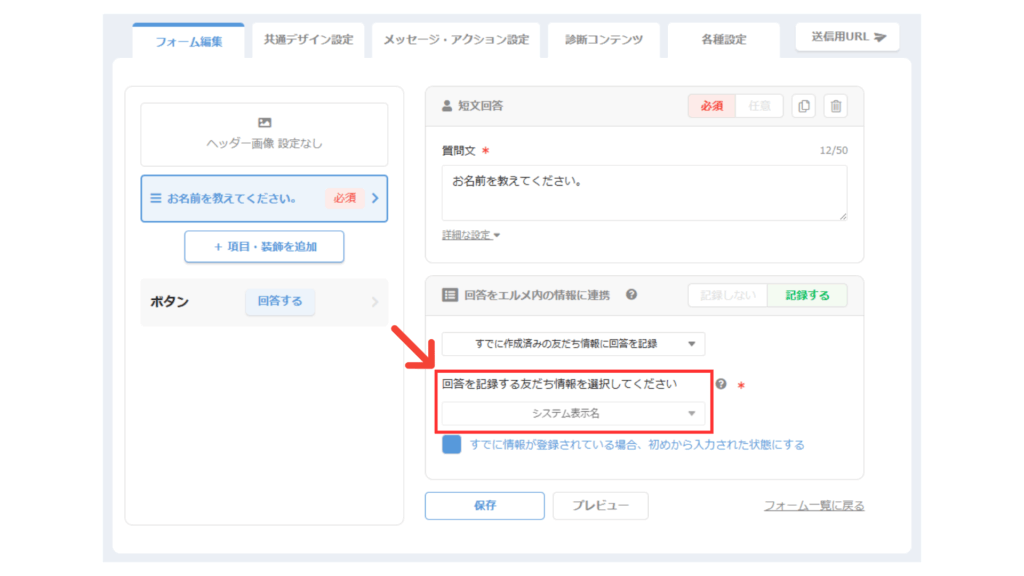Expand the 詳細な設定 section
1024x576 pixels.
[x=471, y=235]
